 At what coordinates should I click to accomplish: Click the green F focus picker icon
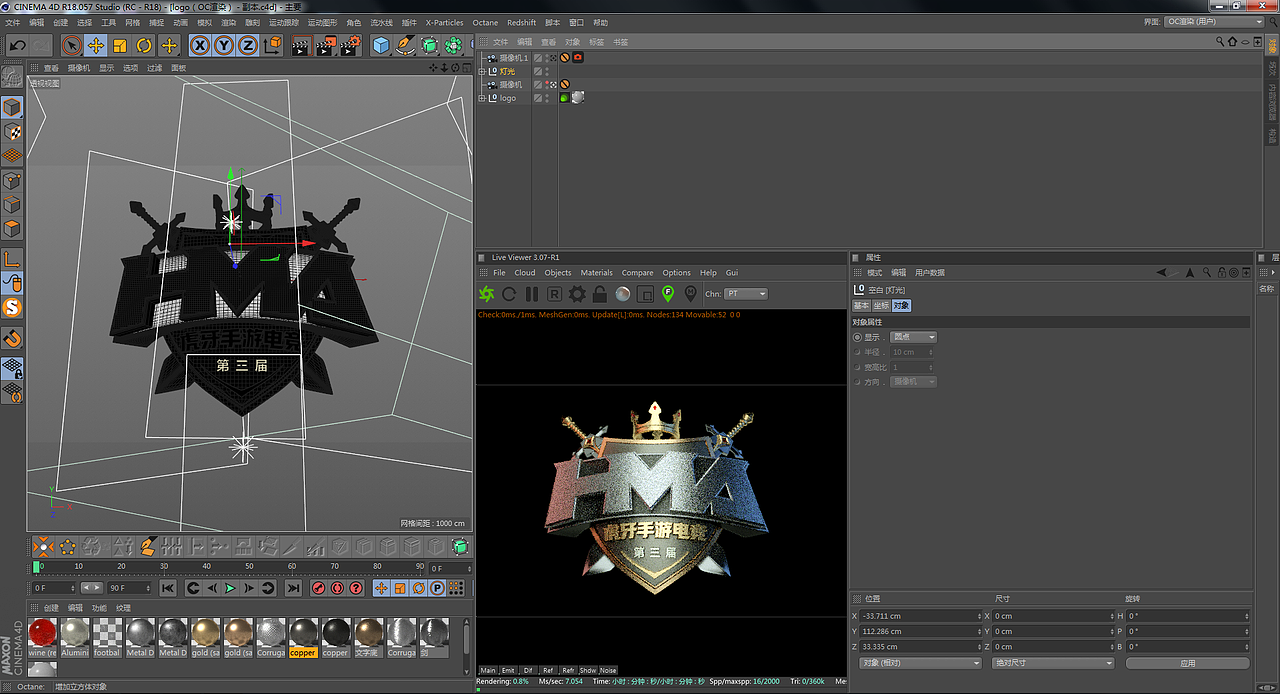click(x=668, y=293)
